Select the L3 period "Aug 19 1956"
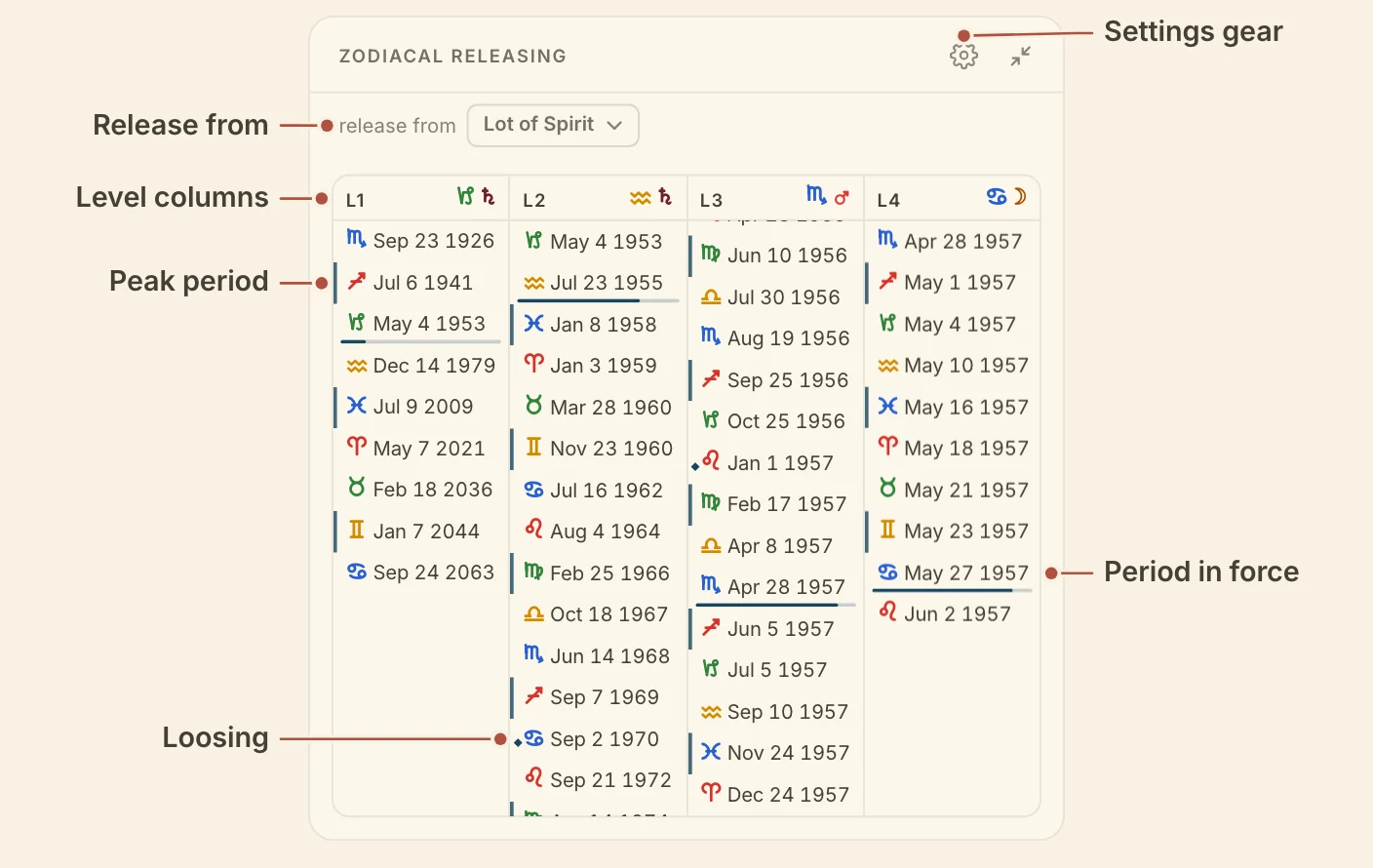The width and height of the screenshot is (1373, 868). (x=775, y=337)
